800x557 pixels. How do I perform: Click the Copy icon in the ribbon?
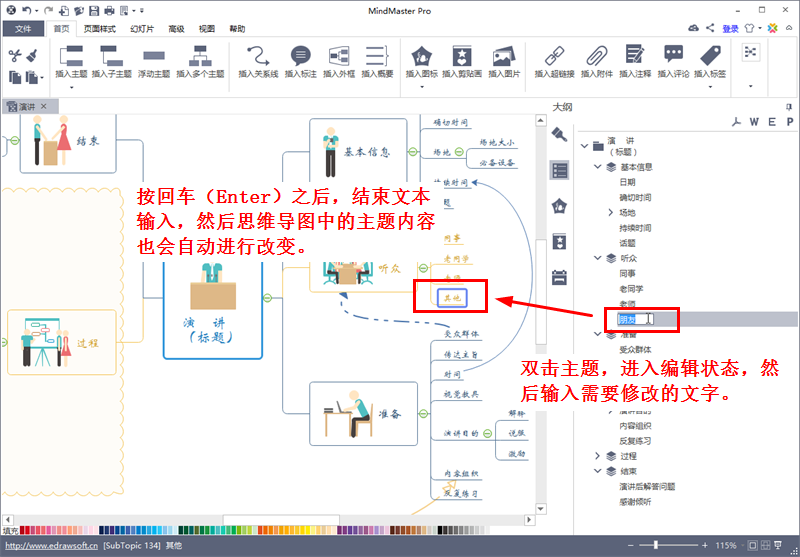pos(15,77)
